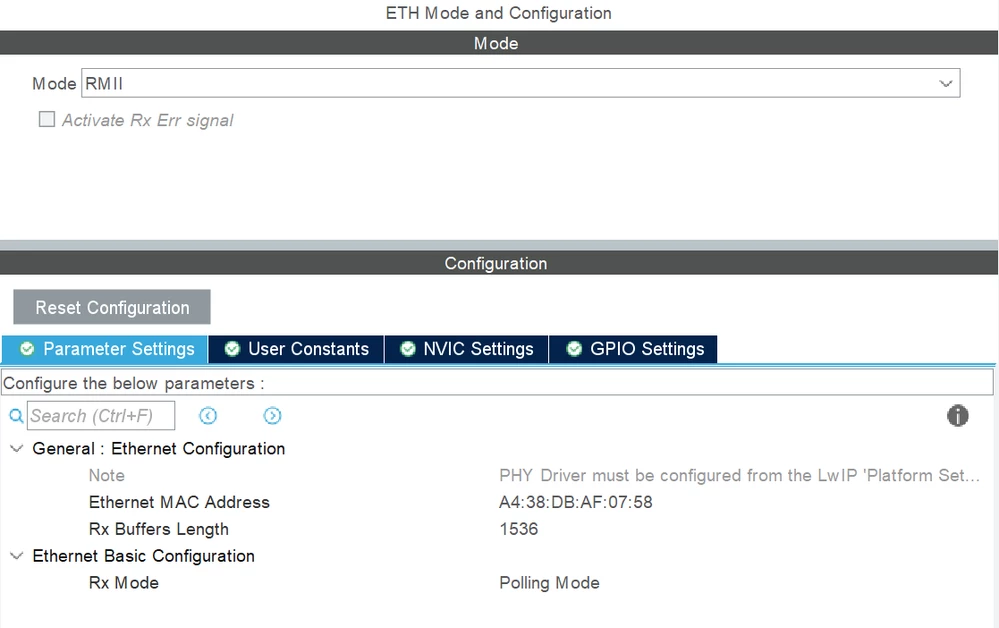This screenshot has width=999, height=628.
Task: Click green check icon on NVIC Settings
Action: [408, 349]
